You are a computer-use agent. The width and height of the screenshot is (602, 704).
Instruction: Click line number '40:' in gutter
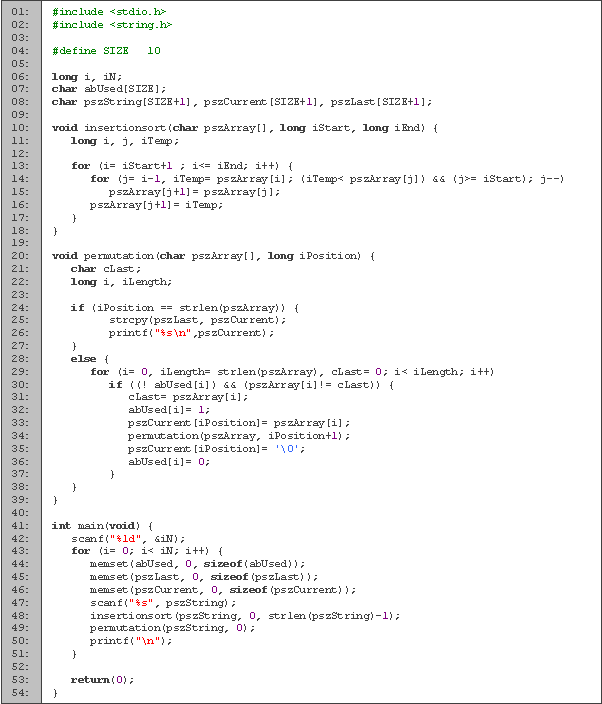[x=20, y=513]
